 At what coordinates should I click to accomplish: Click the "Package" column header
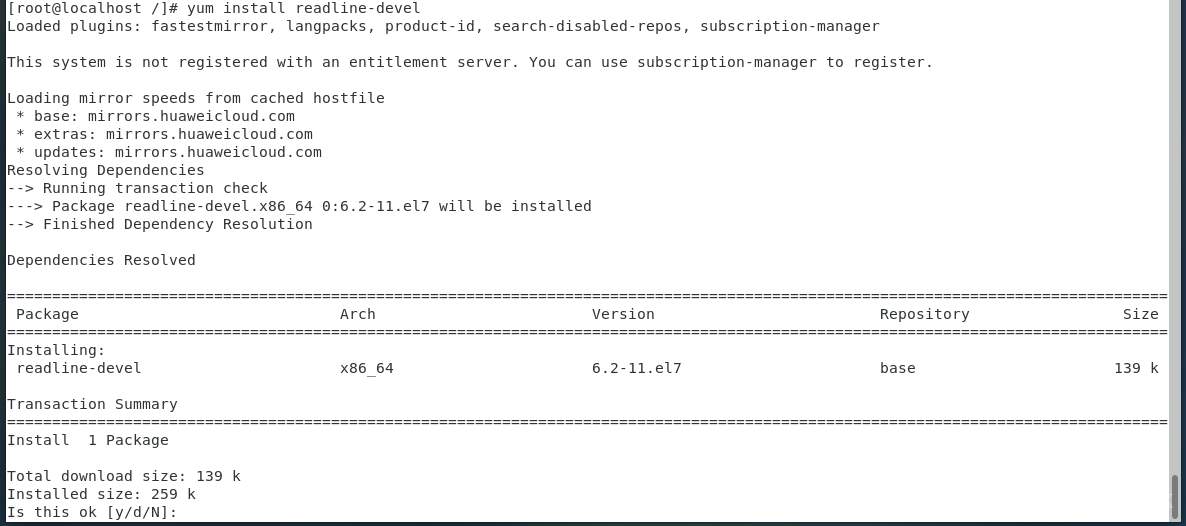point(47,314)
